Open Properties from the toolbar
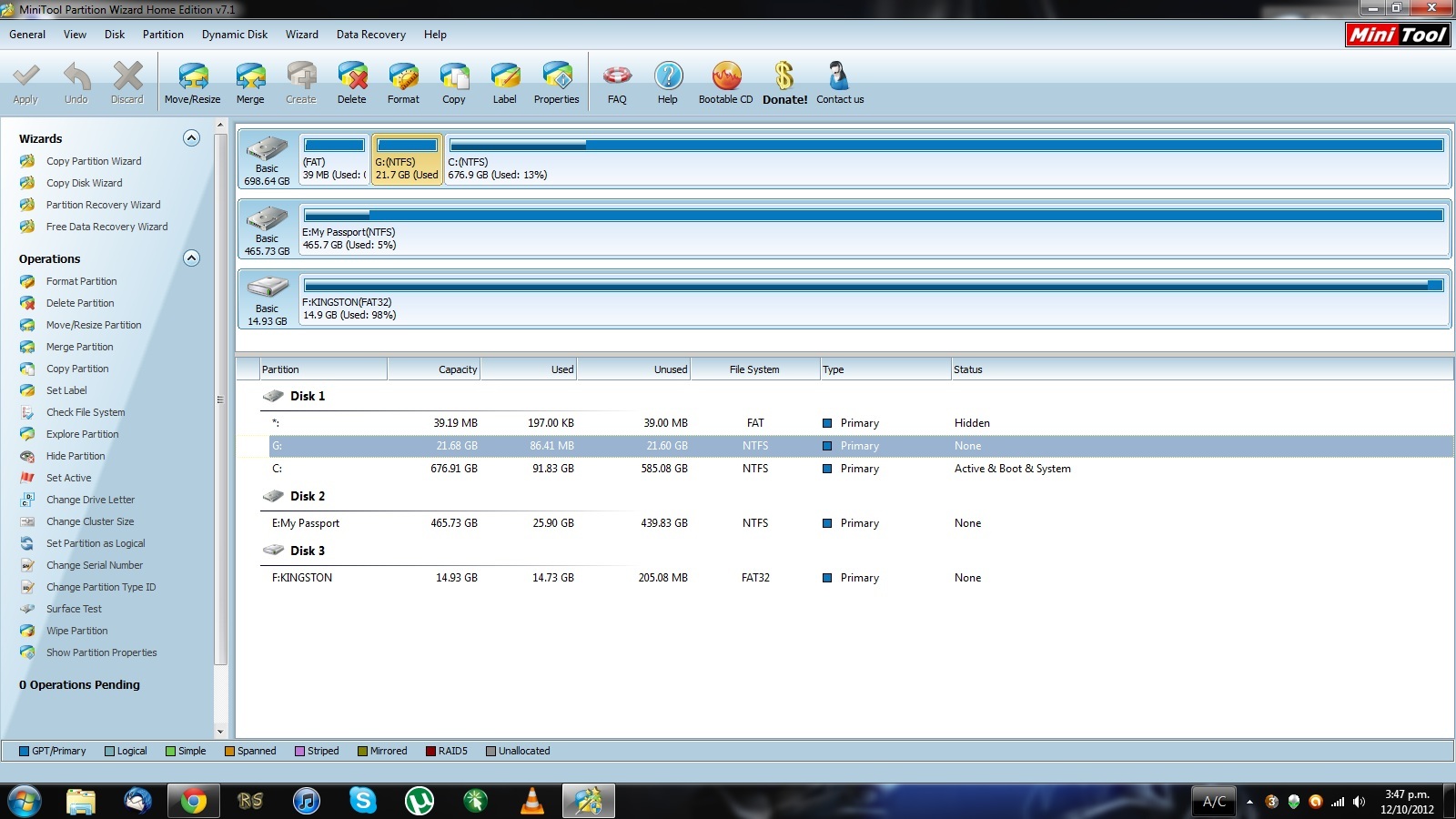The width and height of the screenshot is (1456, 819). click(556, 83)
